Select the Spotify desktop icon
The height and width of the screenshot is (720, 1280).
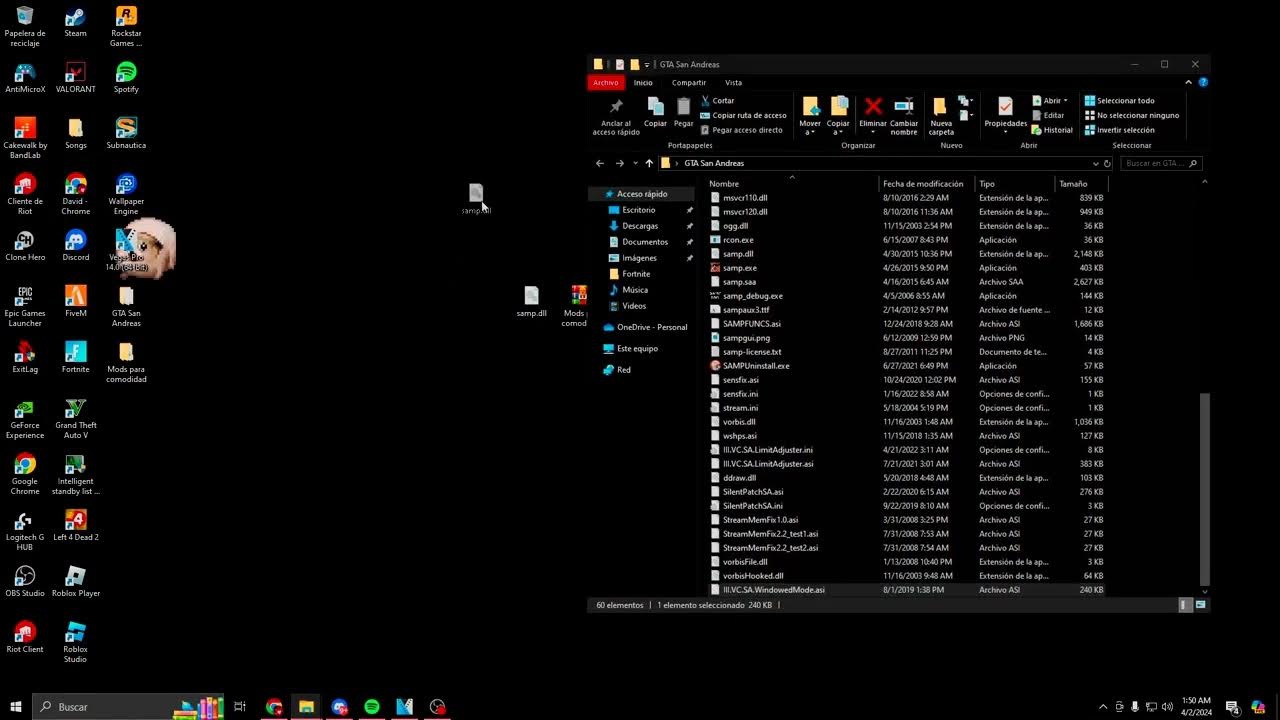[x=126, y=78]
